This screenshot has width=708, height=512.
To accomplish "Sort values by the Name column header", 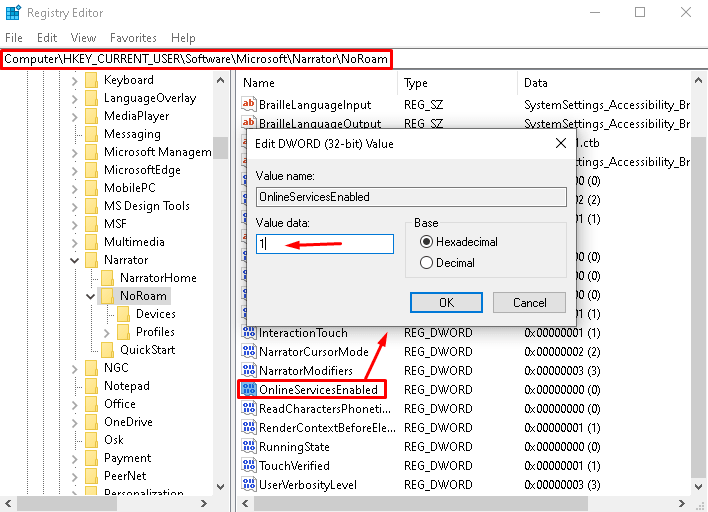I will [x=317, y=83].
